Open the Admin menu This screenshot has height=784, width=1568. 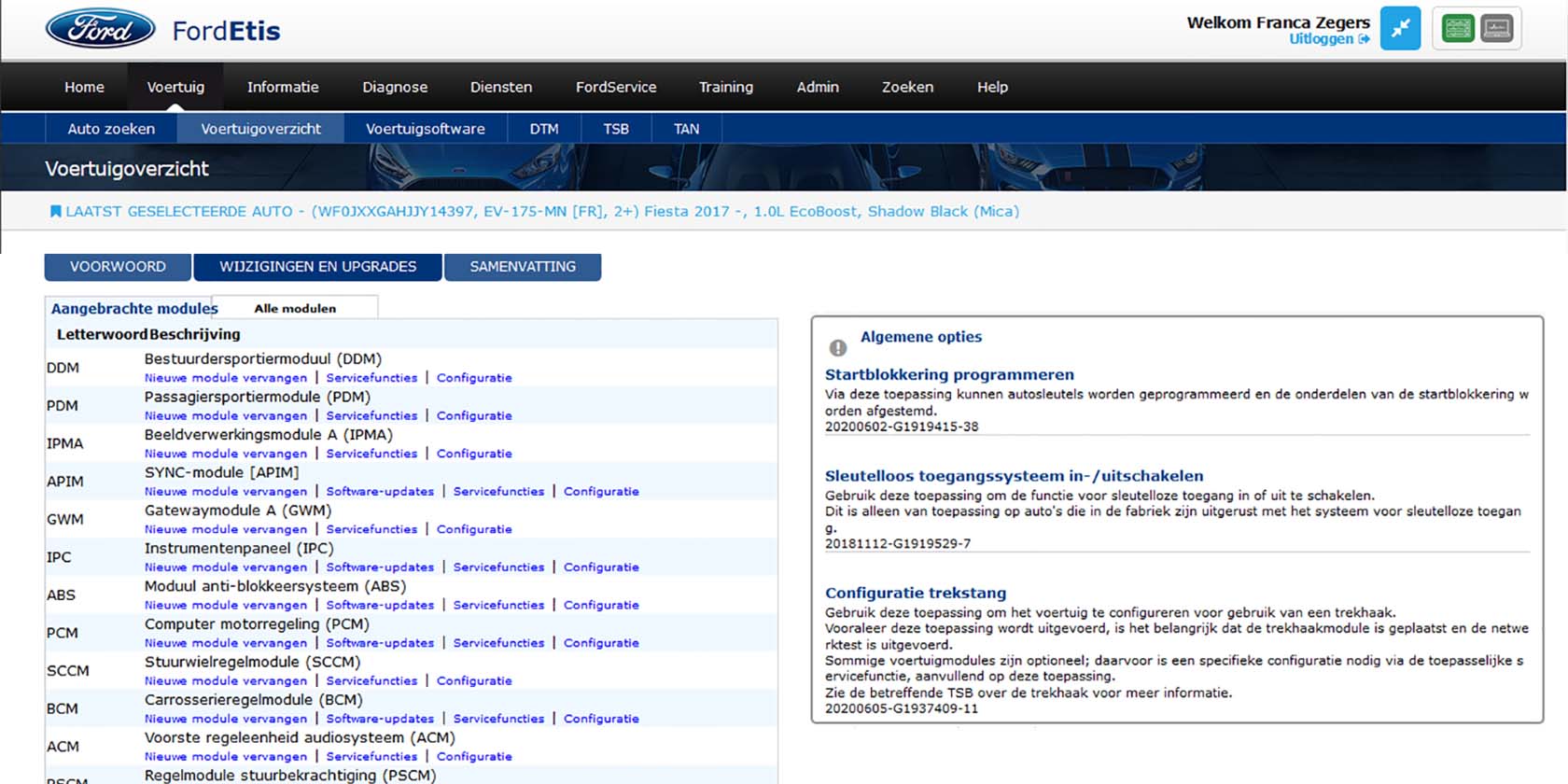point(818,87)
